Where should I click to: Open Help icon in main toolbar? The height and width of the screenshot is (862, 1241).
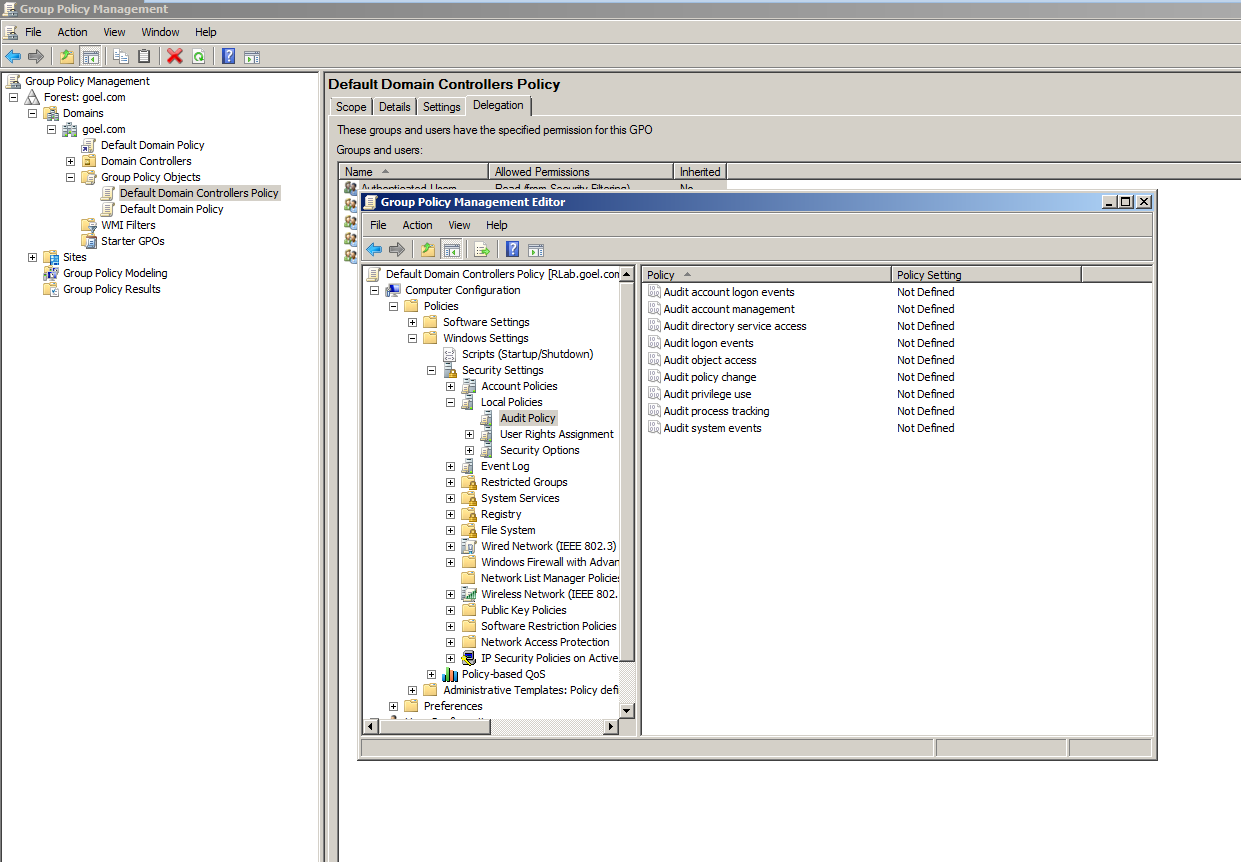pos(229,56)
